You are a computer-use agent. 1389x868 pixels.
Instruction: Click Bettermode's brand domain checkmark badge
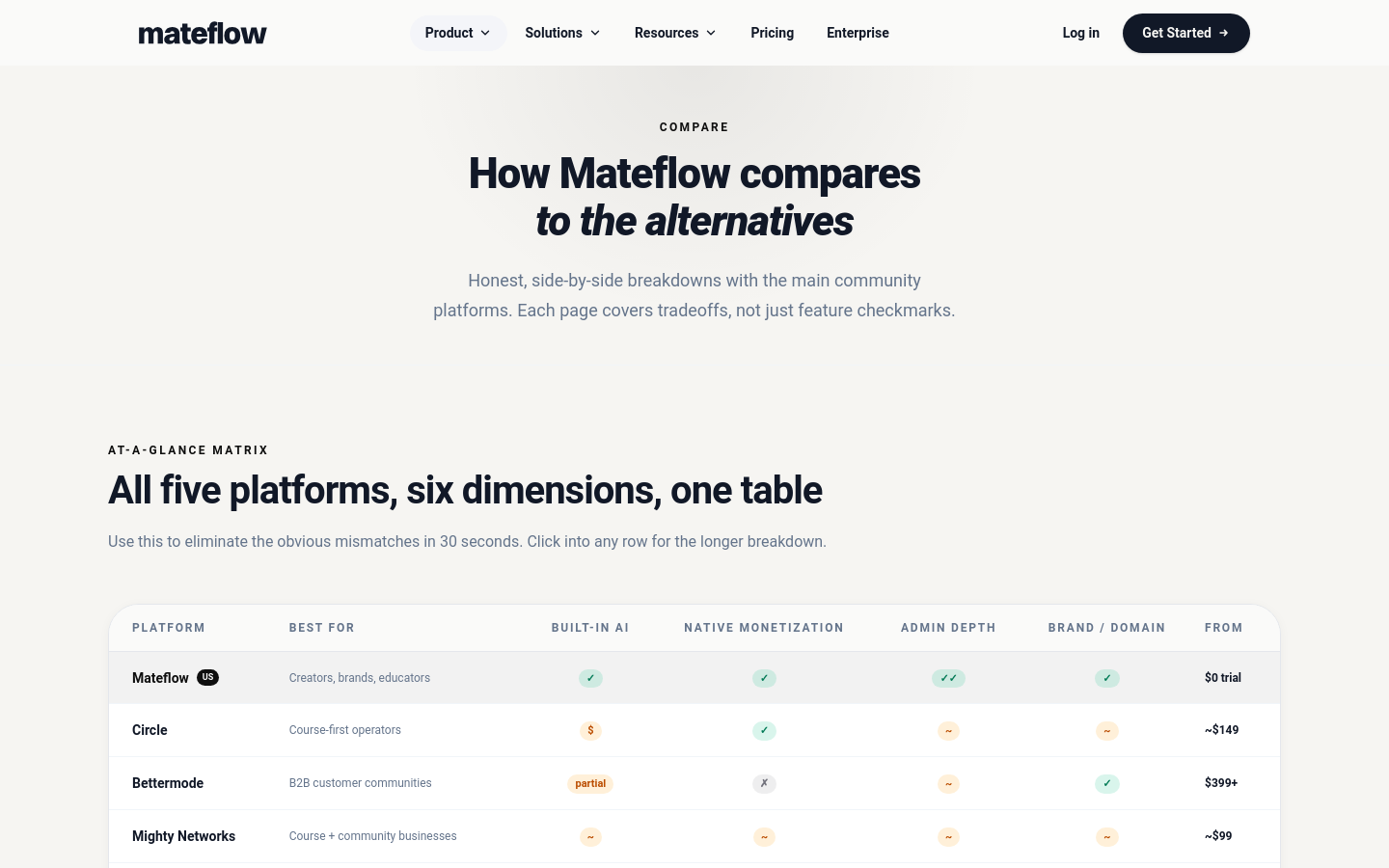tap(1107, 783)
